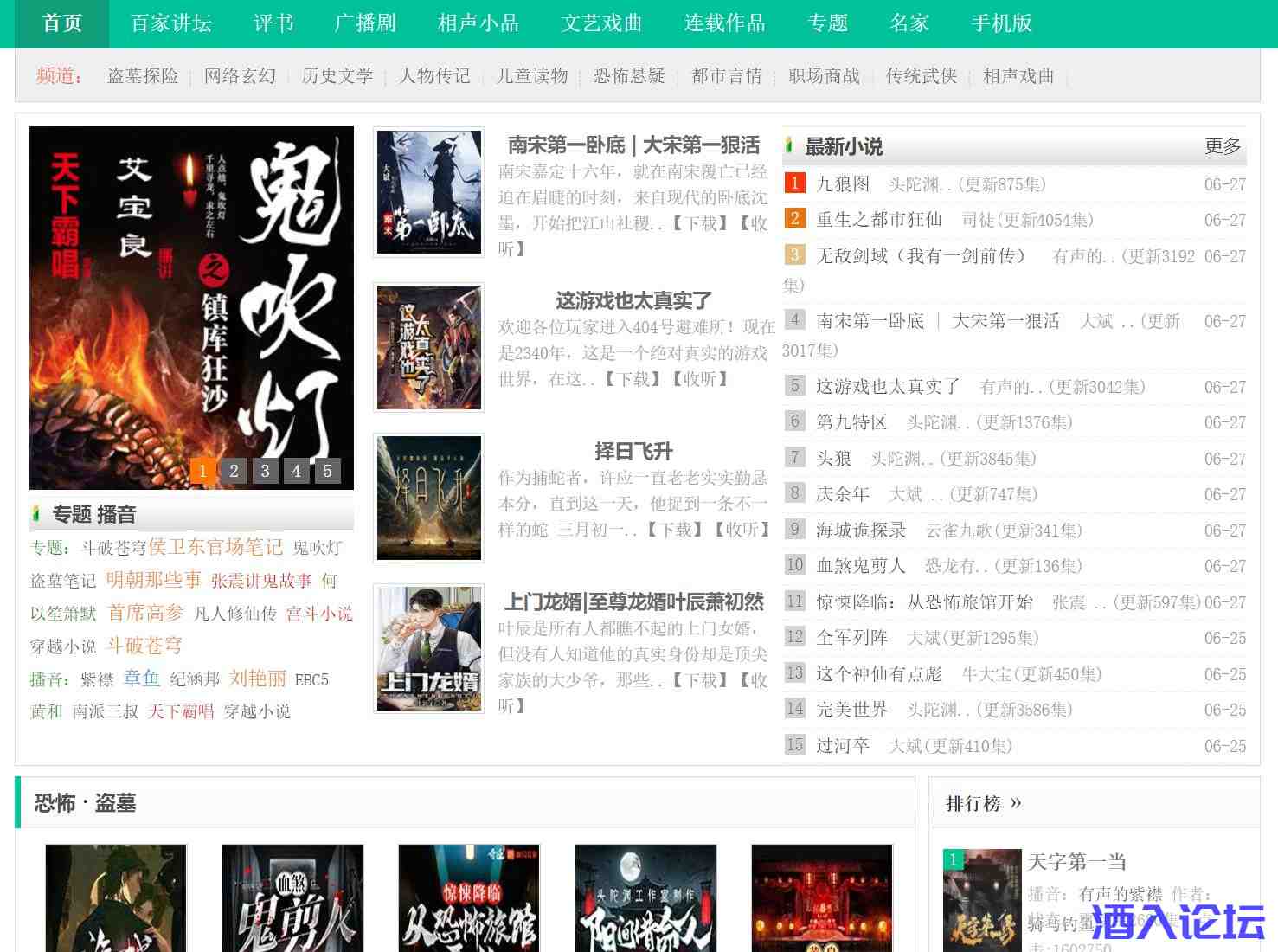1278x952 pixels.
Task: Open the 血煞鬼剪人 cover in 恐怖·盗墓 section
Action: [x=292, y=898]
